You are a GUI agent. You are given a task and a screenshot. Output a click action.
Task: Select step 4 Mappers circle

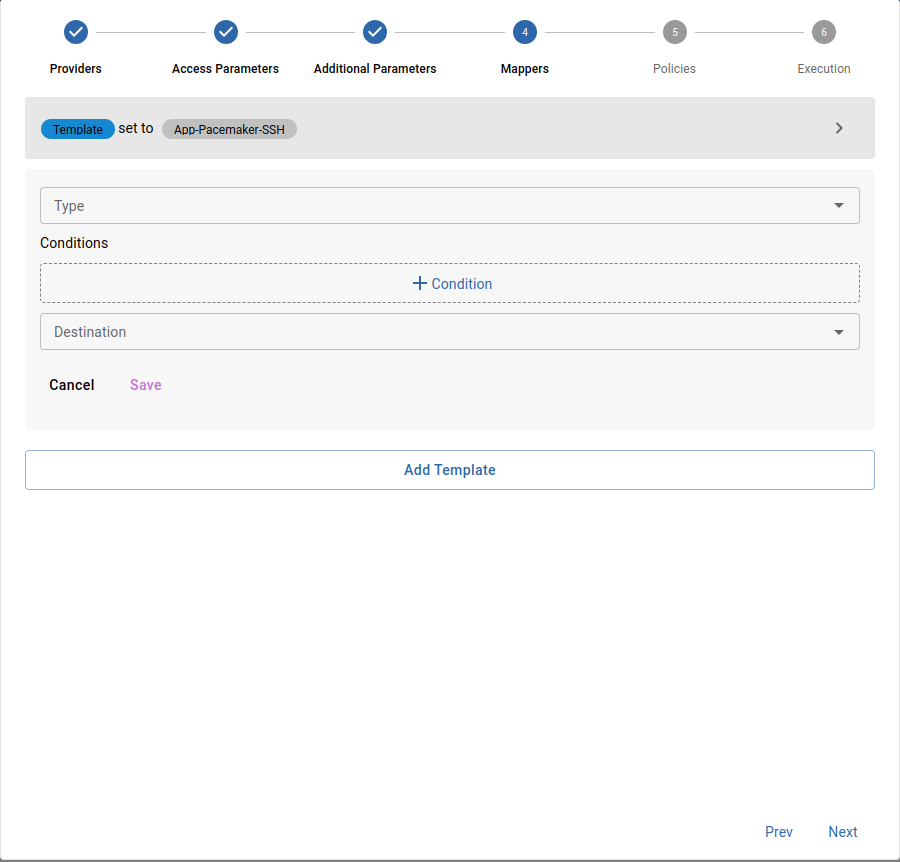click(x=525, y=32)
